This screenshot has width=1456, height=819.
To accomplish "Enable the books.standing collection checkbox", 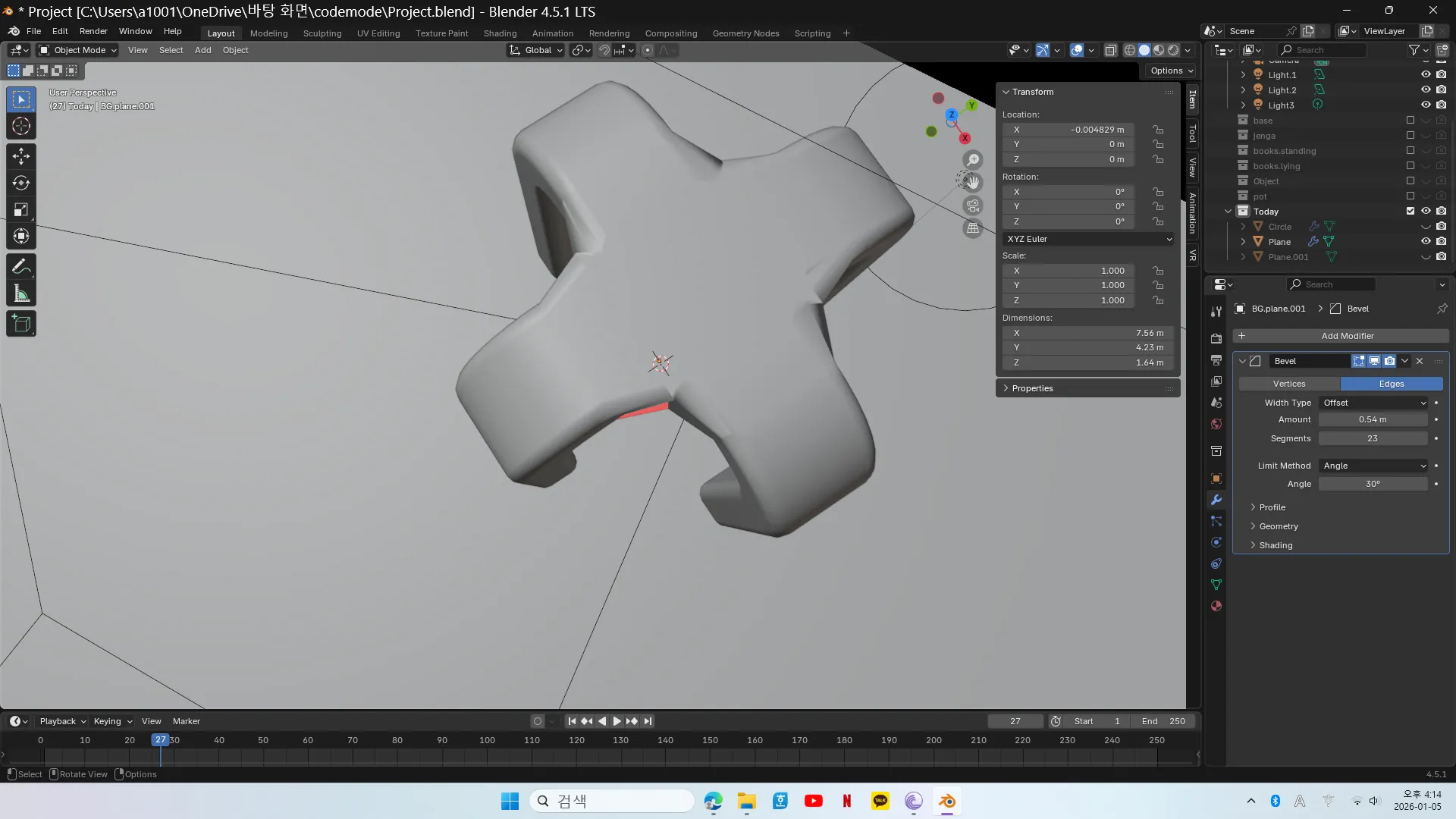I will coord(1410,150).
